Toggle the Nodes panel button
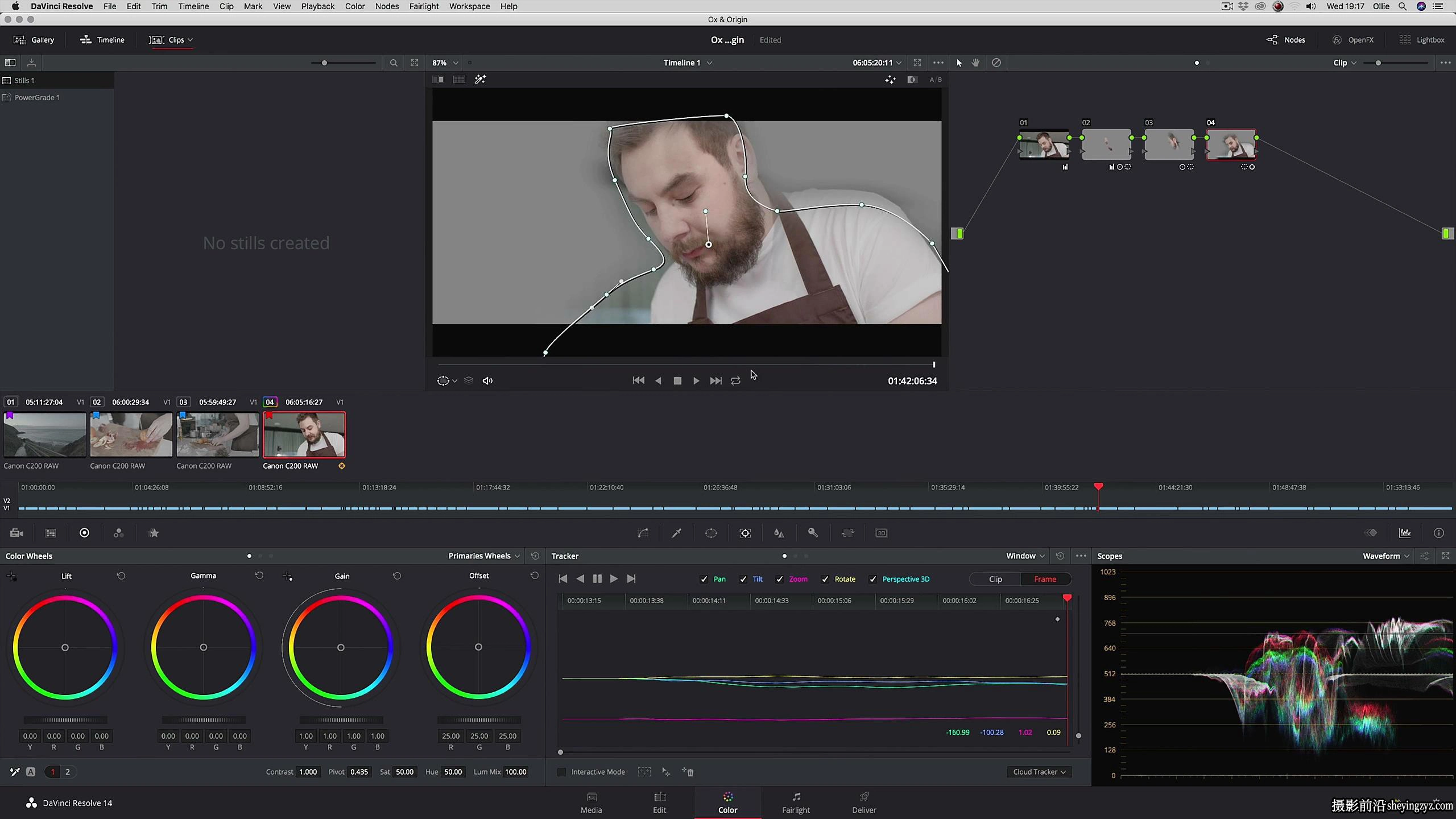This screenshot has height=819, width=1456. [x=1286, y=40]
